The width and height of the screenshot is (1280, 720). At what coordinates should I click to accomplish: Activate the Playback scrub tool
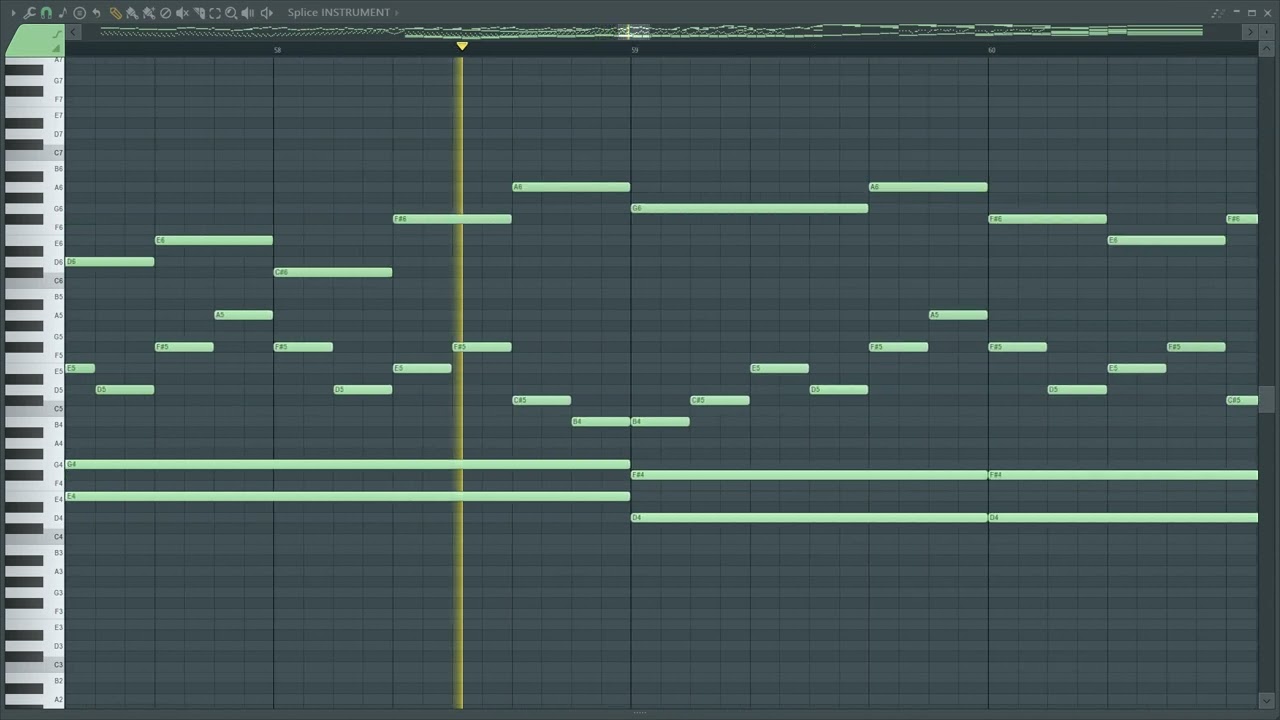click(248, 12)
